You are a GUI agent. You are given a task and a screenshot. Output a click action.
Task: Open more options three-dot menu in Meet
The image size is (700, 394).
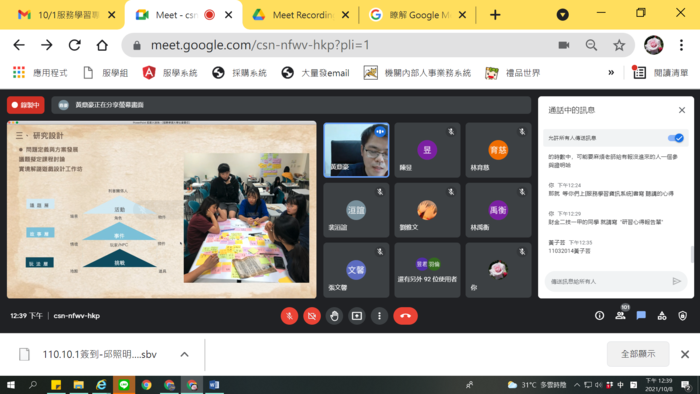pos(379,316)
